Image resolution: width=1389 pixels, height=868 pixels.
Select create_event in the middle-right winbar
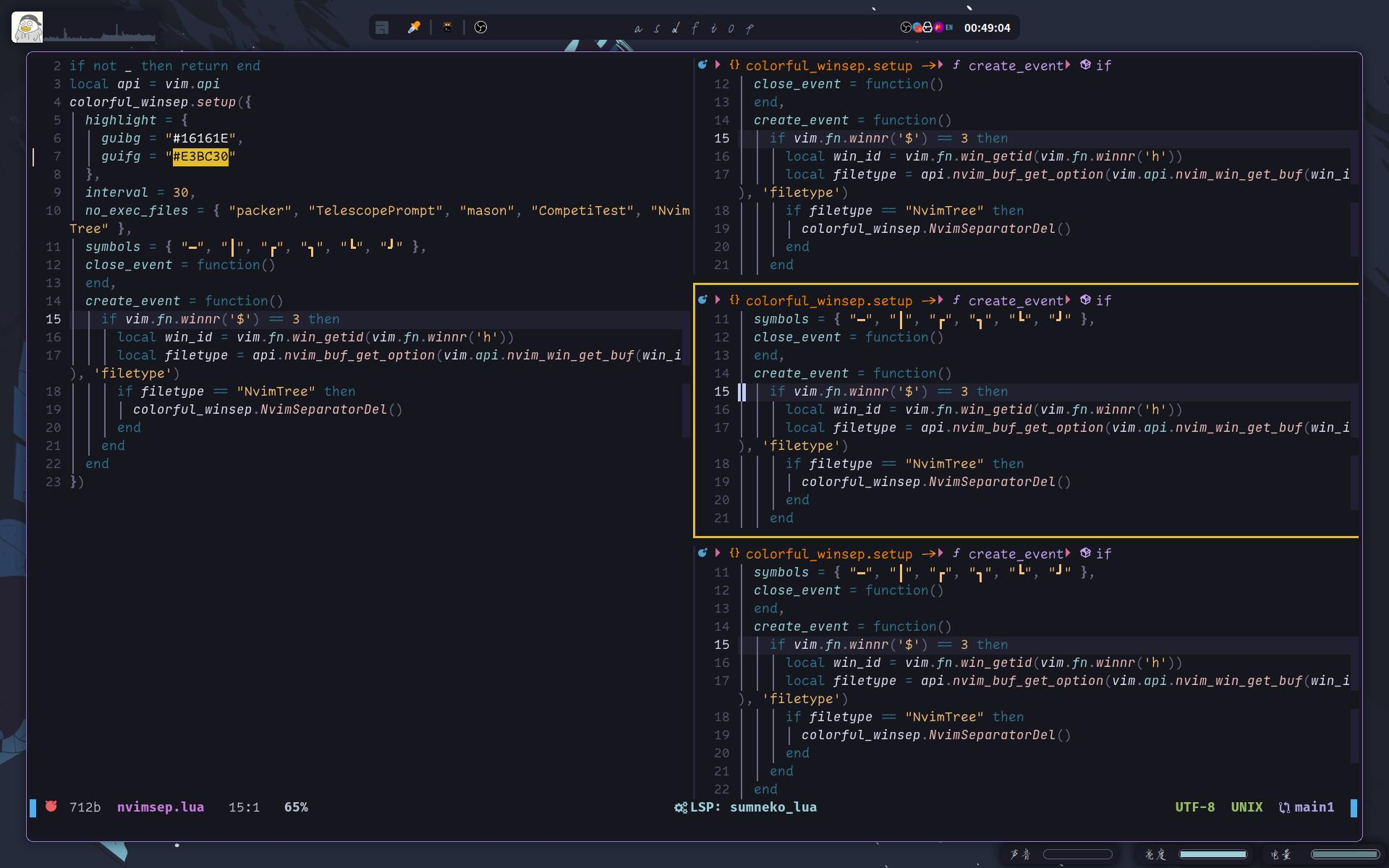pyautogui.click(x=1016, y=301)
